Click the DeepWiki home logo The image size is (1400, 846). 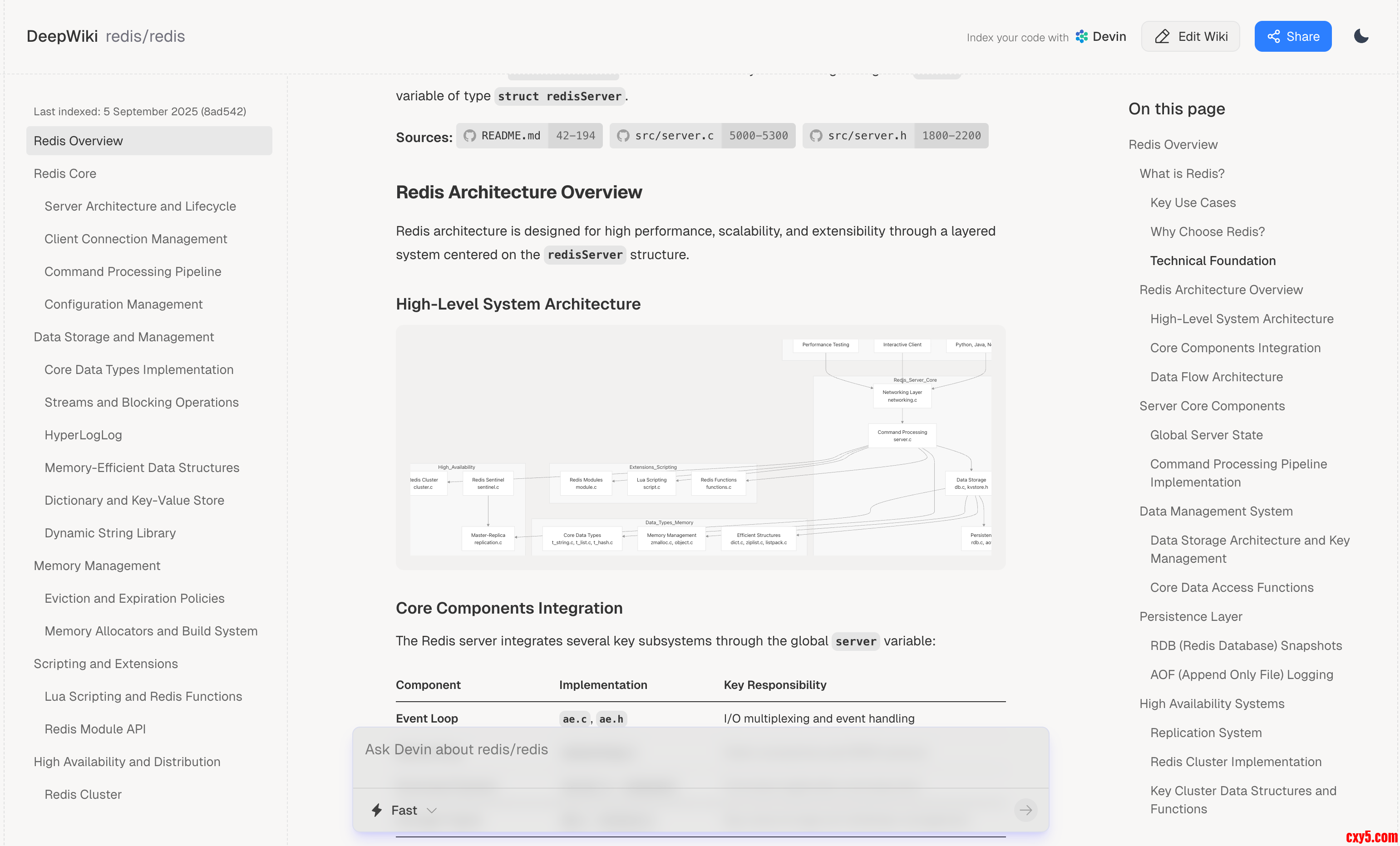(62, 36)
